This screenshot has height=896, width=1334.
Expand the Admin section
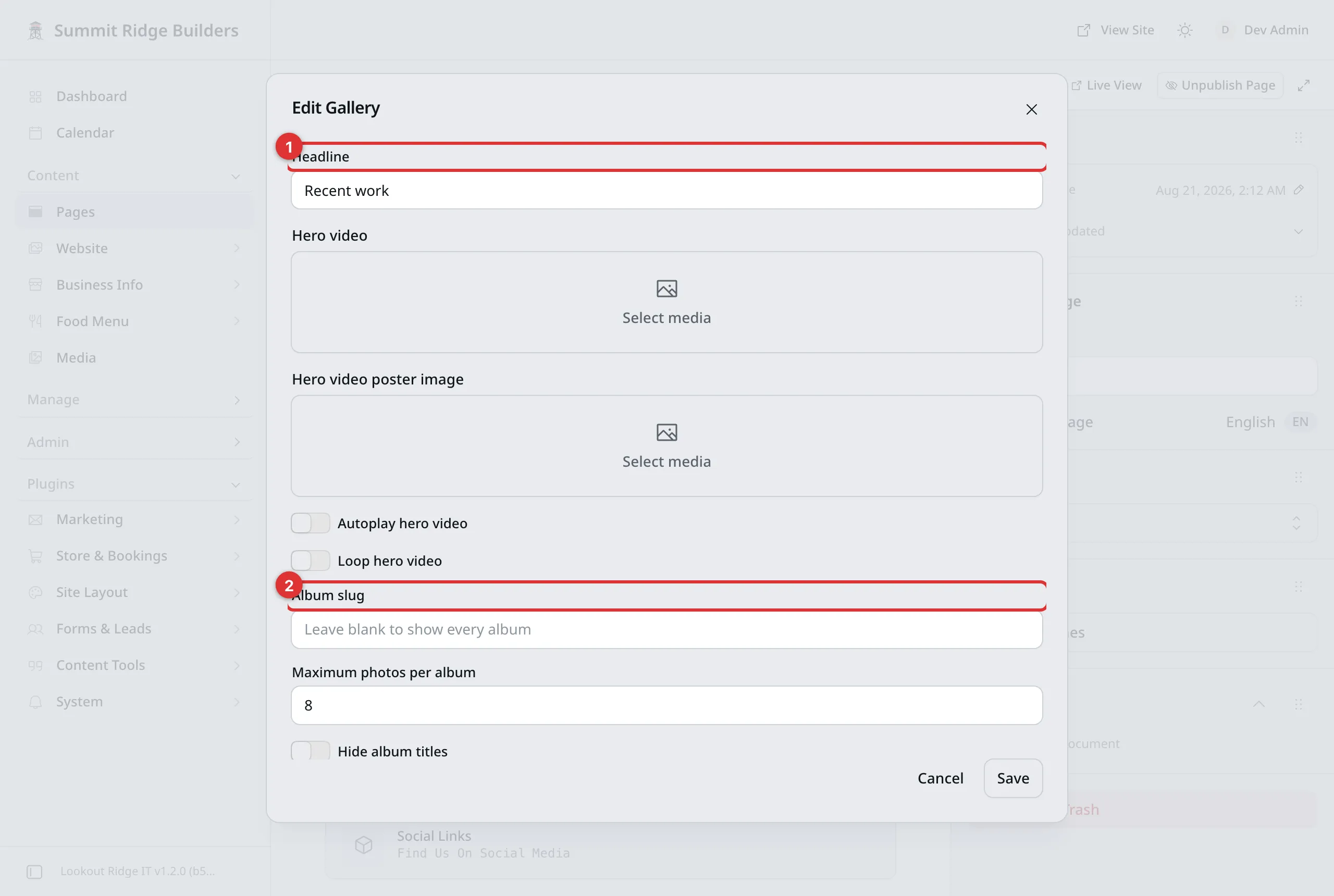pyautogui.click(x=134, y=442)
